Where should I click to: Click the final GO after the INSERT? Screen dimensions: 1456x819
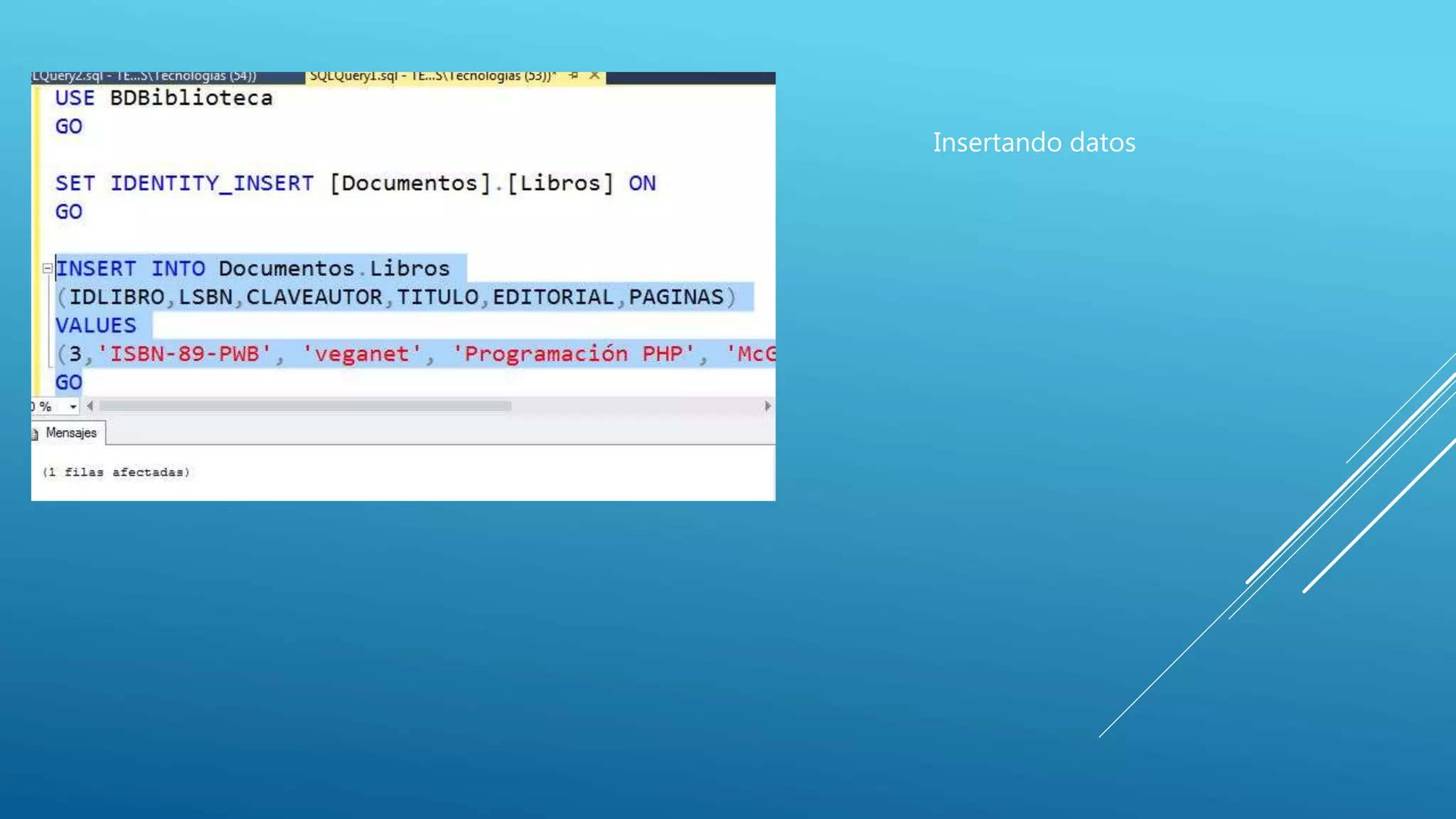[x=69, y=382]
